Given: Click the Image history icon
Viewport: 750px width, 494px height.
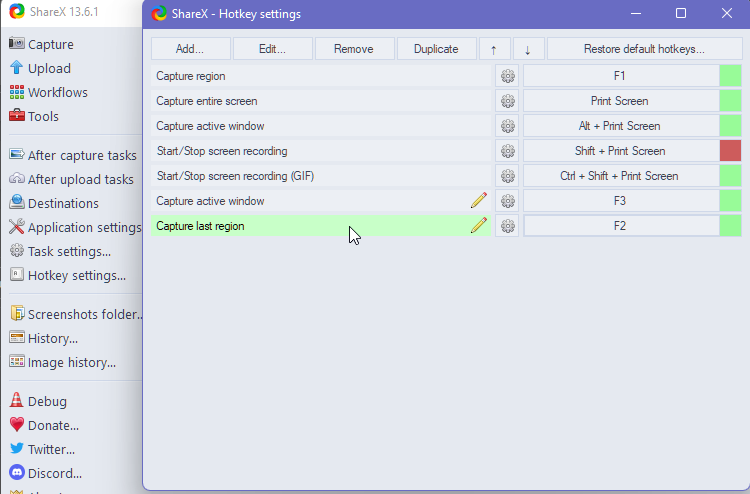Looking at the screenshot, I should click(x=17, y=361).
